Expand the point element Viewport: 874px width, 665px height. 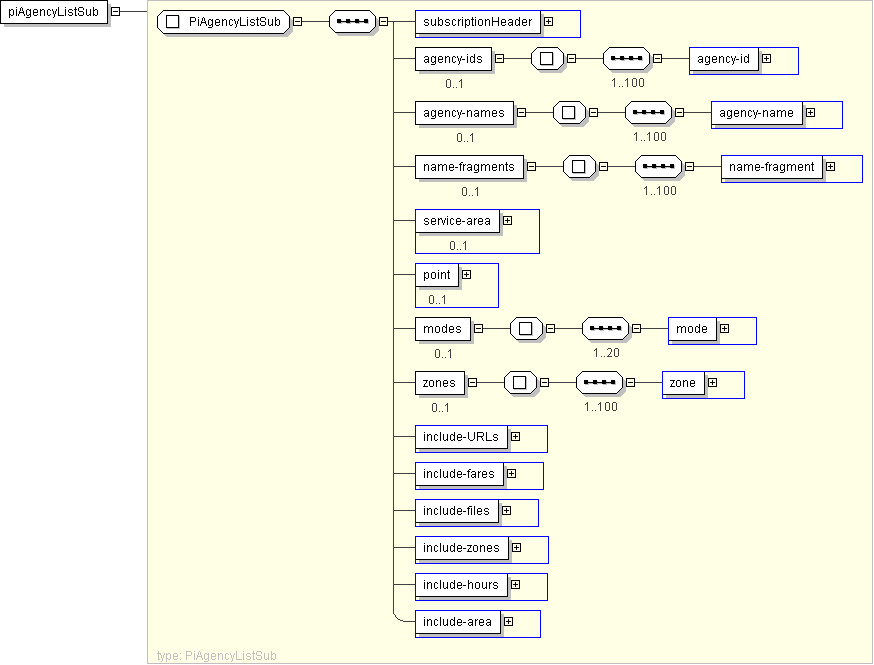click(x=465, y=274)
